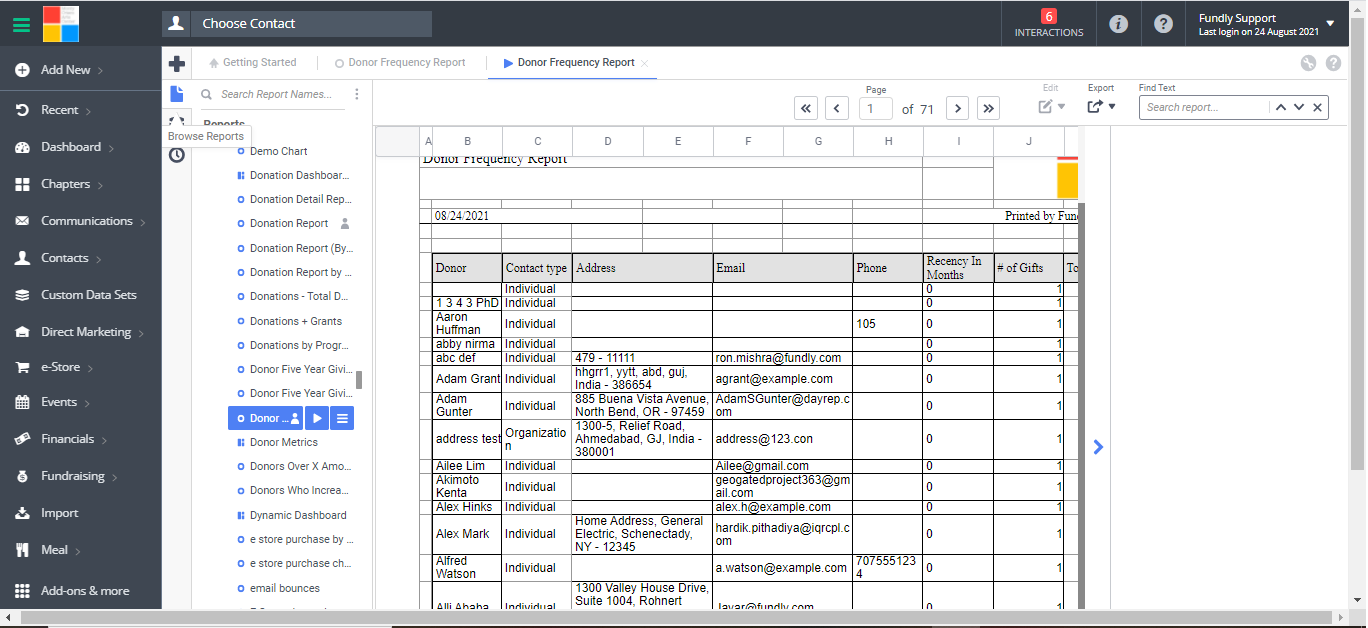The image size is (1368, 628).
Task: Click the Search Report Names field
Action: (275, 94)
